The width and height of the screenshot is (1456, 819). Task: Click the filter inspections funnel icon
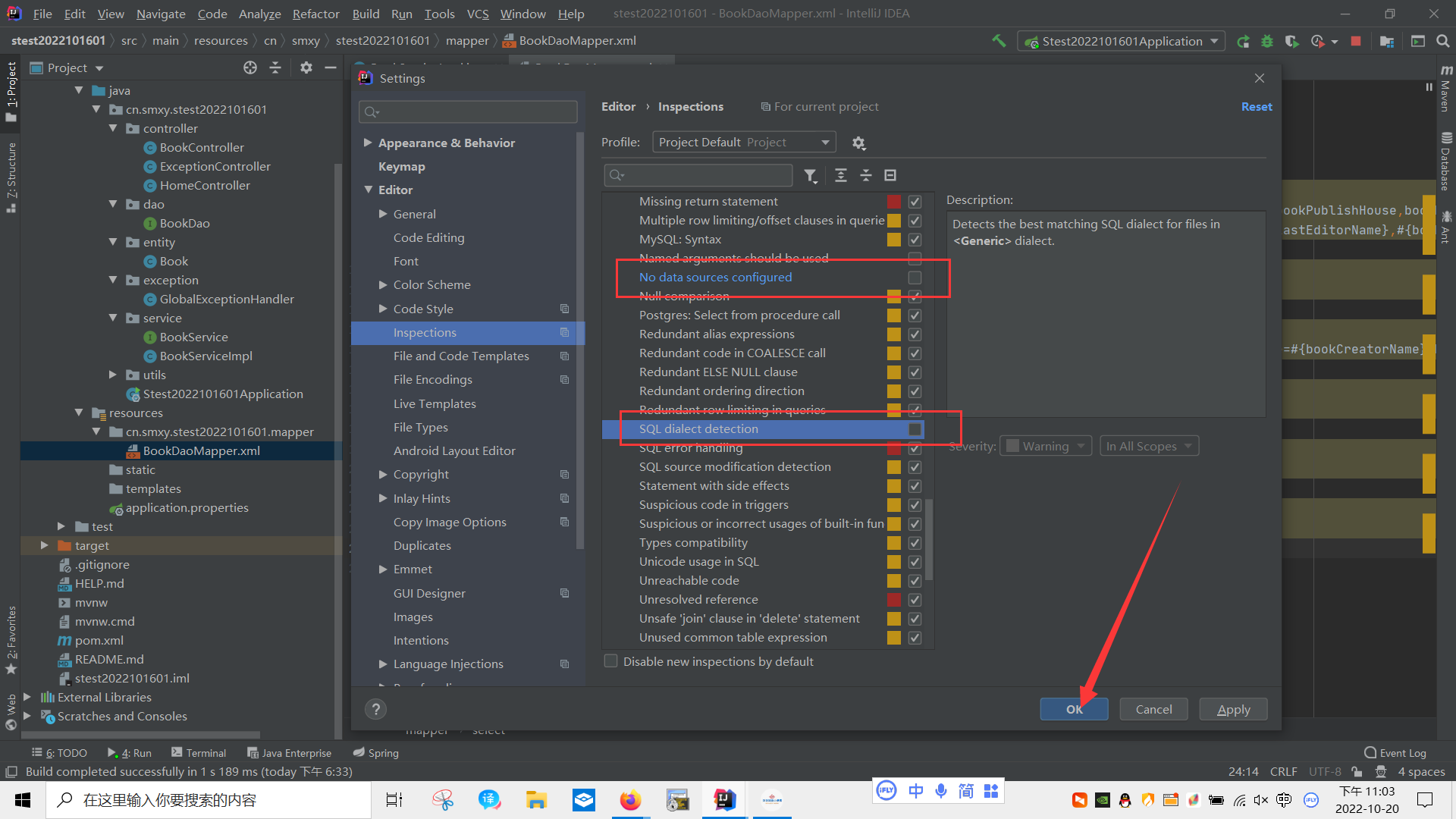click(810, 175)
